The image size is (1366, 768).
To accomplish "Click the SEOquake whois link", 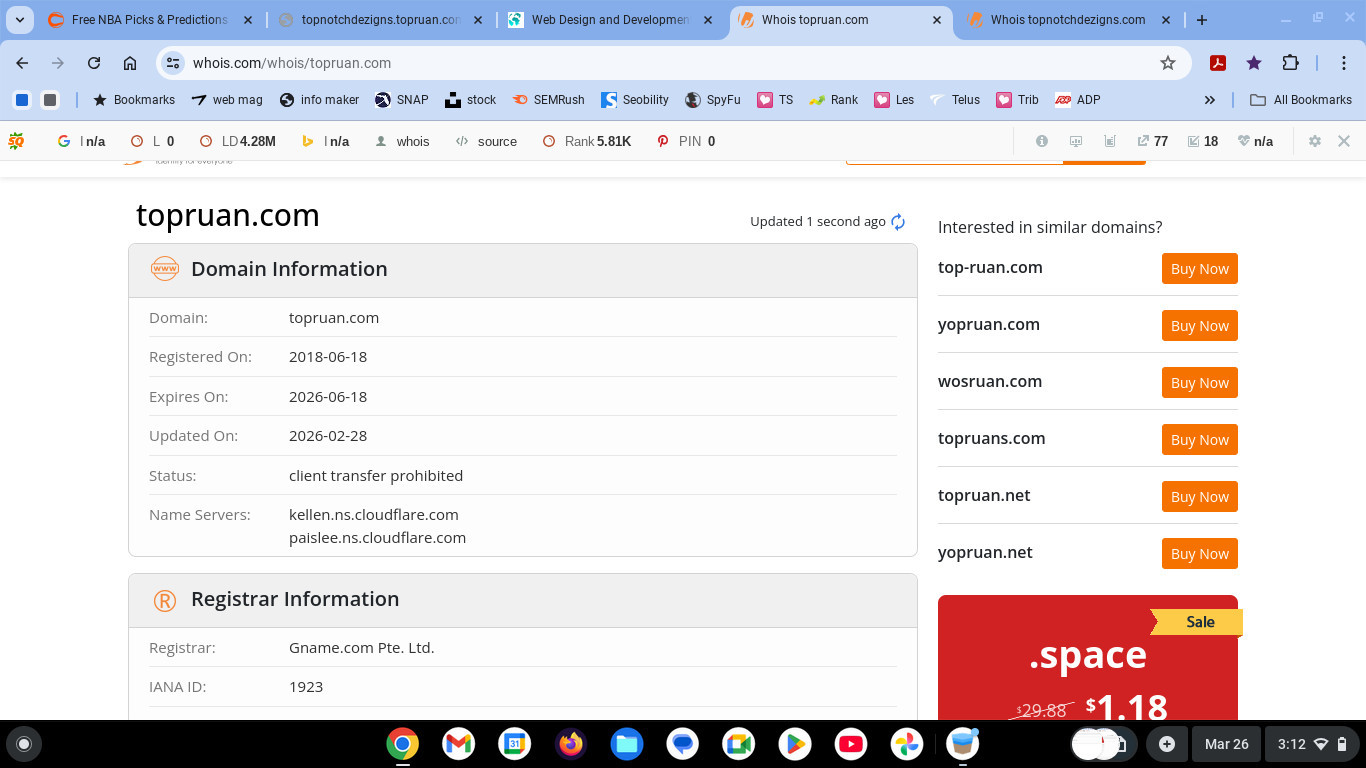I will click(x=402, y=141).
